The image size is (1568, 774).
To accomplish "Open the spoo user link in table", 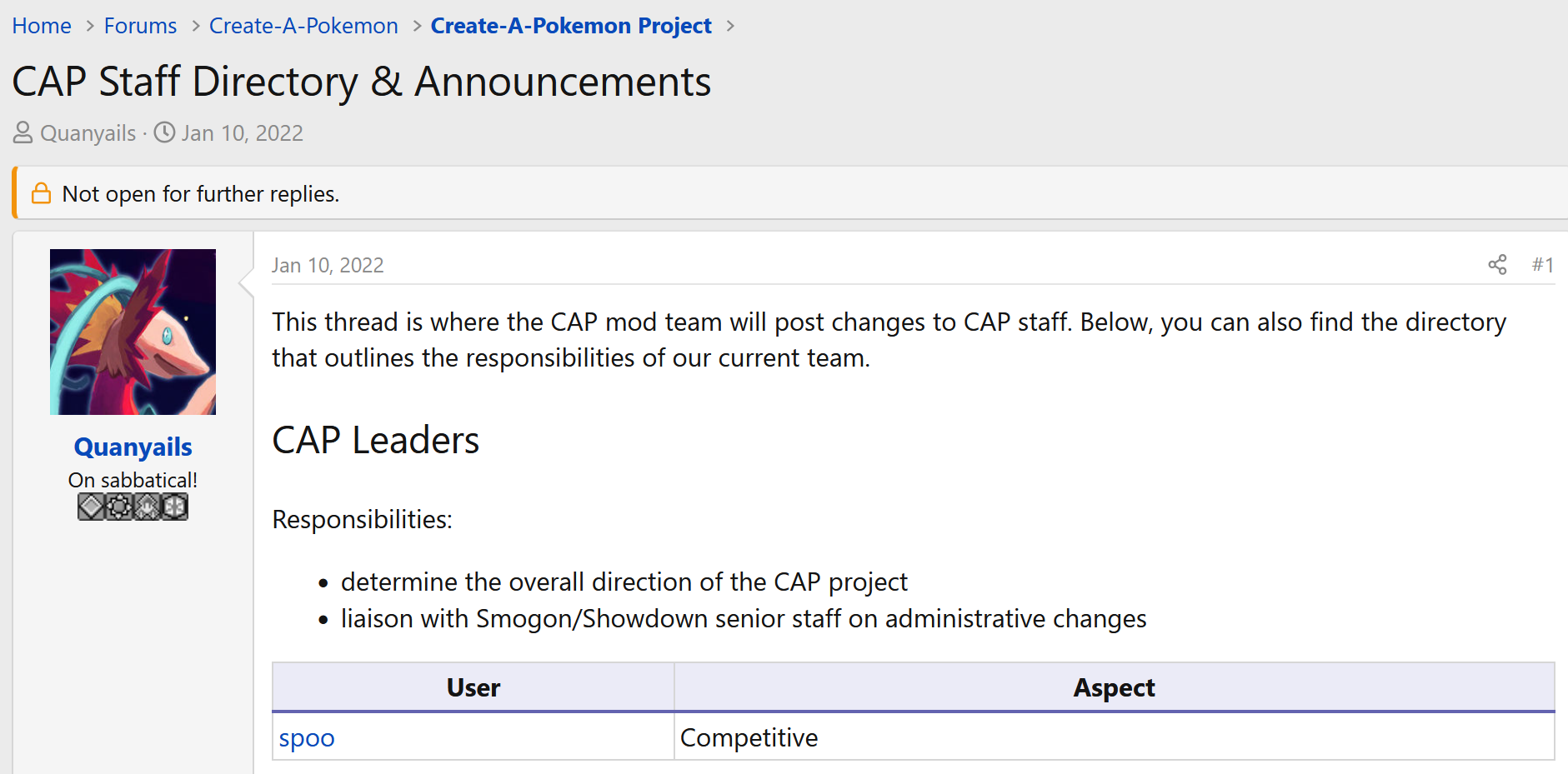I will 307,738.
